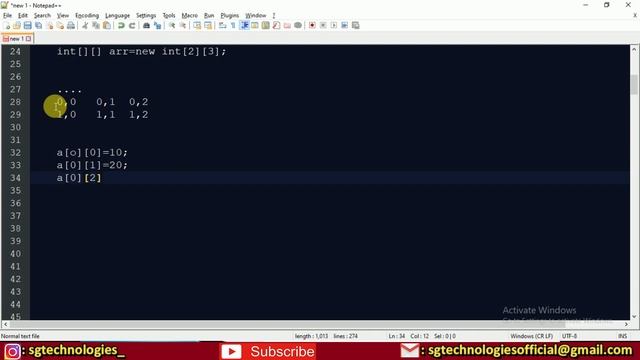Open the Settings menu

[146, 16]
